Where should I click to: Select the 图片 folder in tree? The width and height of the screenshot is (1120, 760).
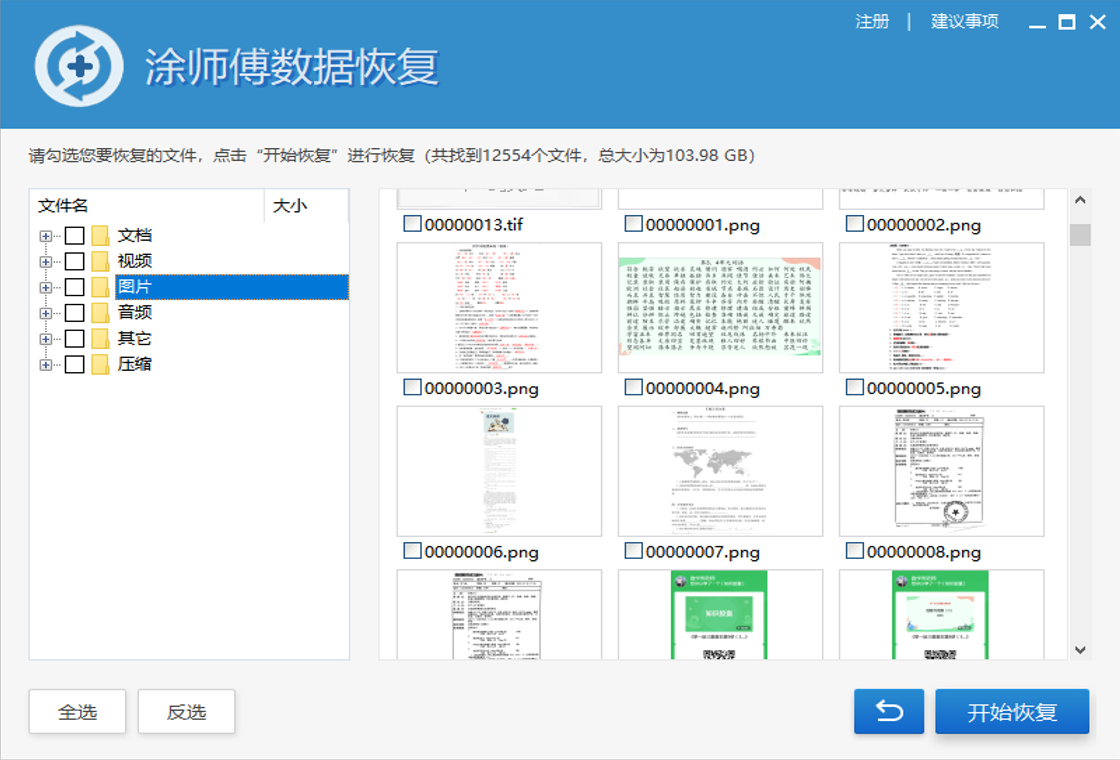tap(135, 288)
